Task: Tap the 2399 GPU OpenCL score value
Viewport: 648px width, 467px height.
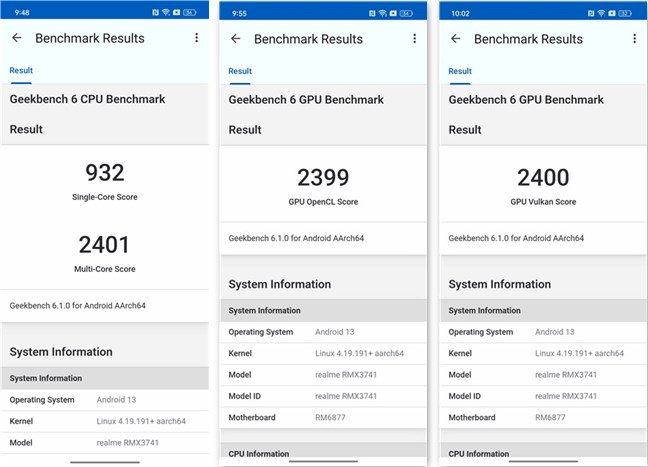Action: (323, 177)
